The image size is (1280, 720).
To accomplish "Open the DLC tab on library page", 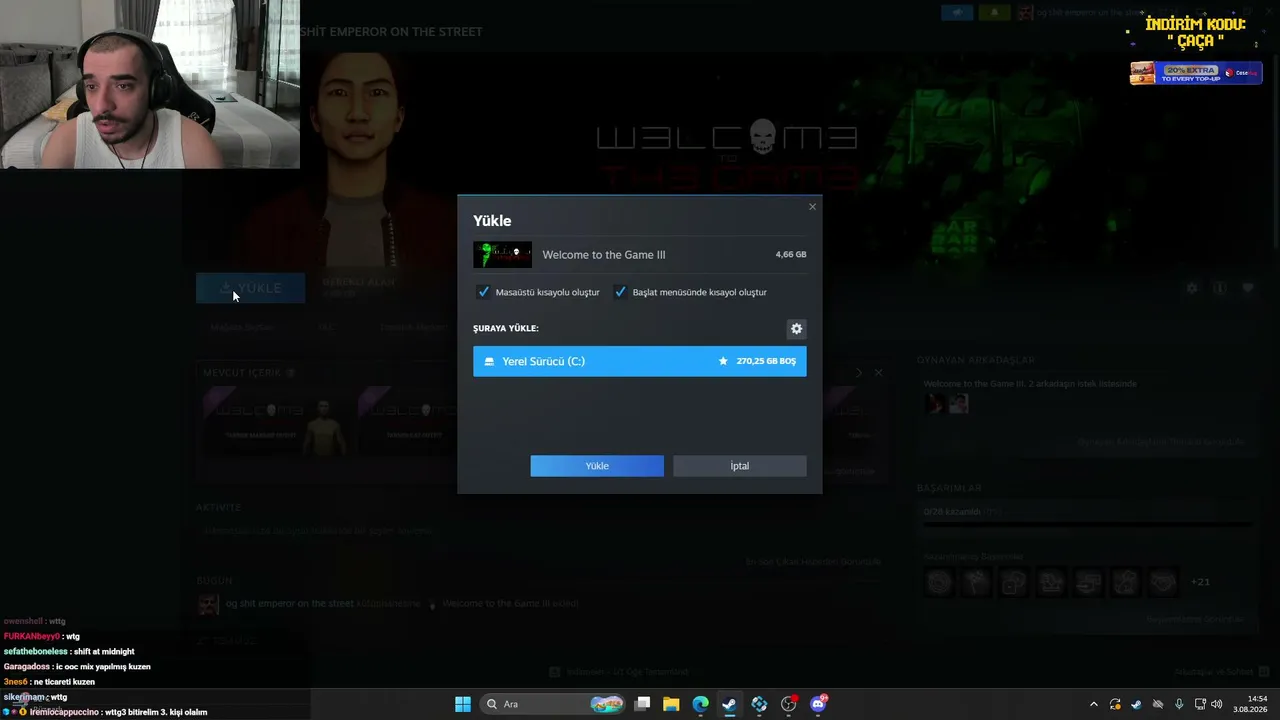I will point(327,327).
